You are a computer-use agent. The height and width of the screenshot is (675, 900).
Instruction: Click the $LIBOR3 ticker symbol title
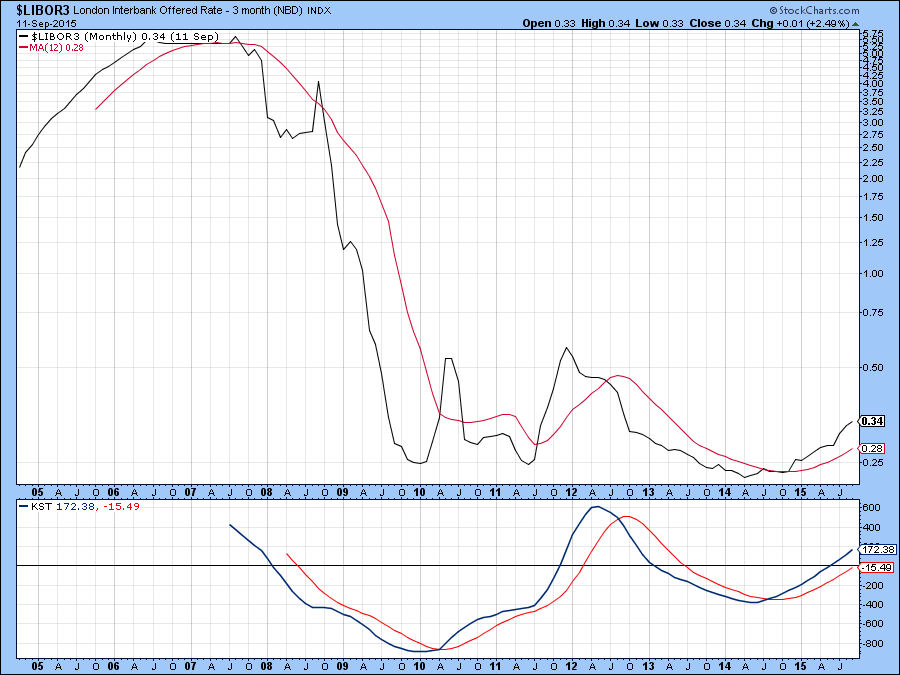[41, 9]
